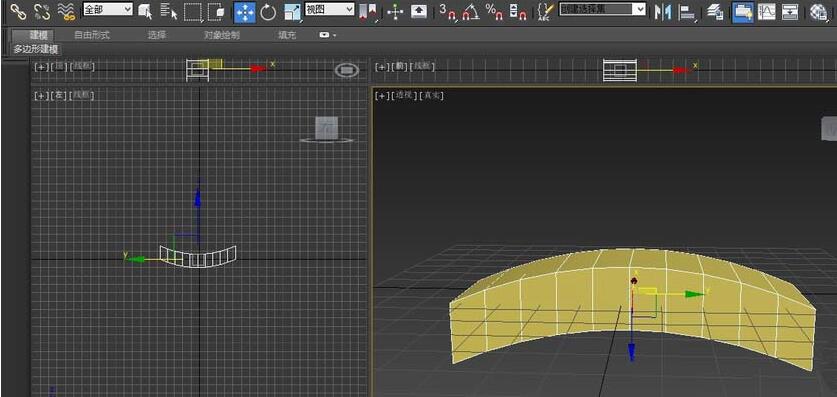Screen dimensions: 837x397
Task: Open the [+] menu of the perspective viewport
Action: pos(381,96)
